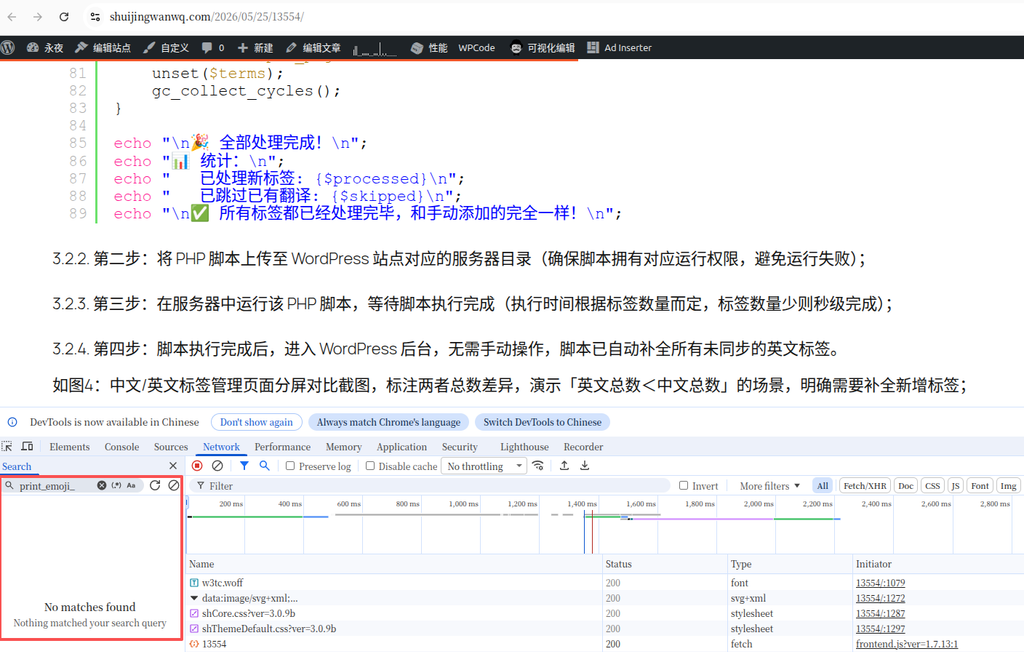Viewport: 1024px width, 652px height.
Task: Clear search results icon
Action: pos(174,485)
